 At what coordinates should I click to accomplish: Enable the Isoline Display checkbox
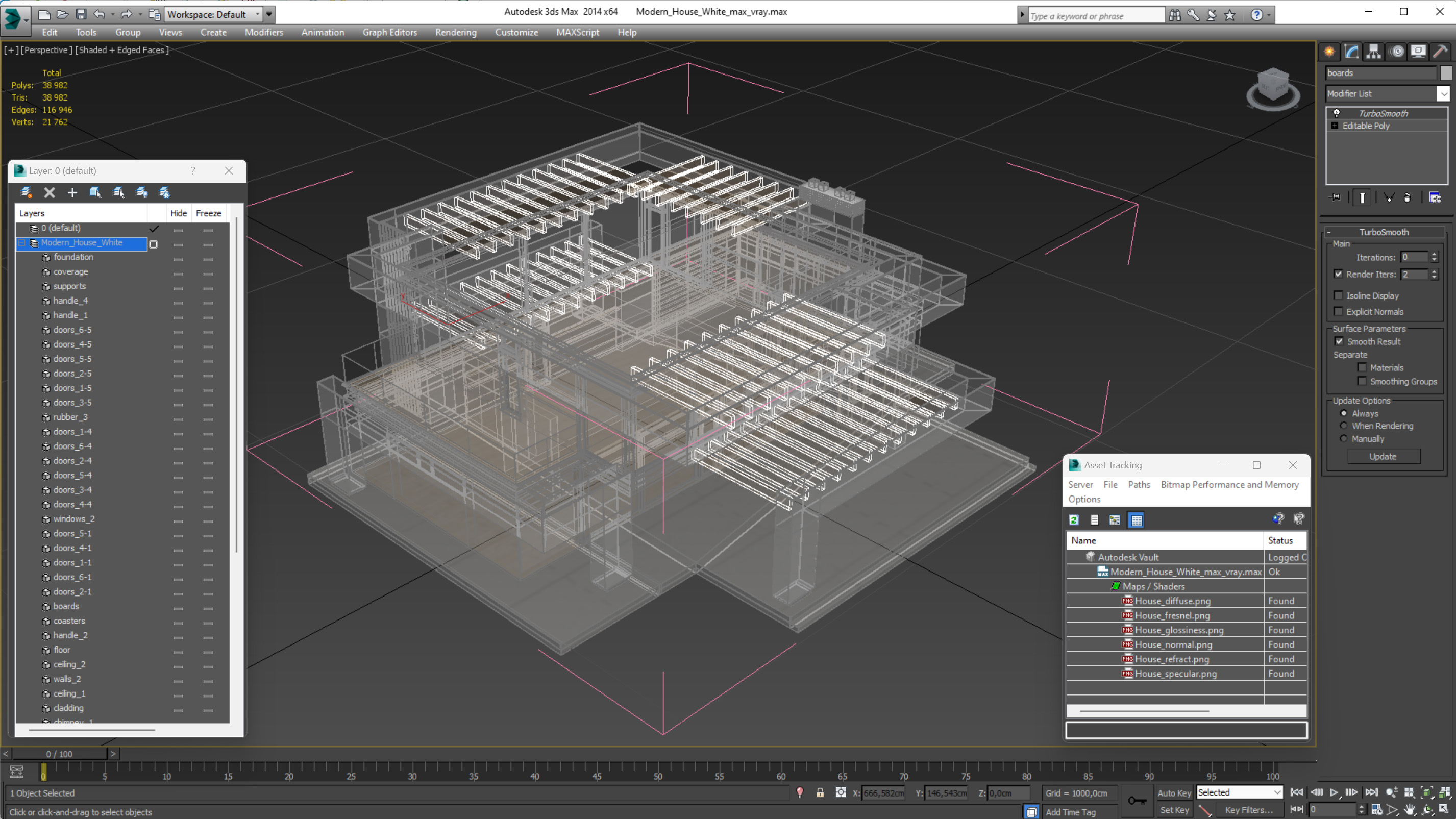coord(1339,295)
